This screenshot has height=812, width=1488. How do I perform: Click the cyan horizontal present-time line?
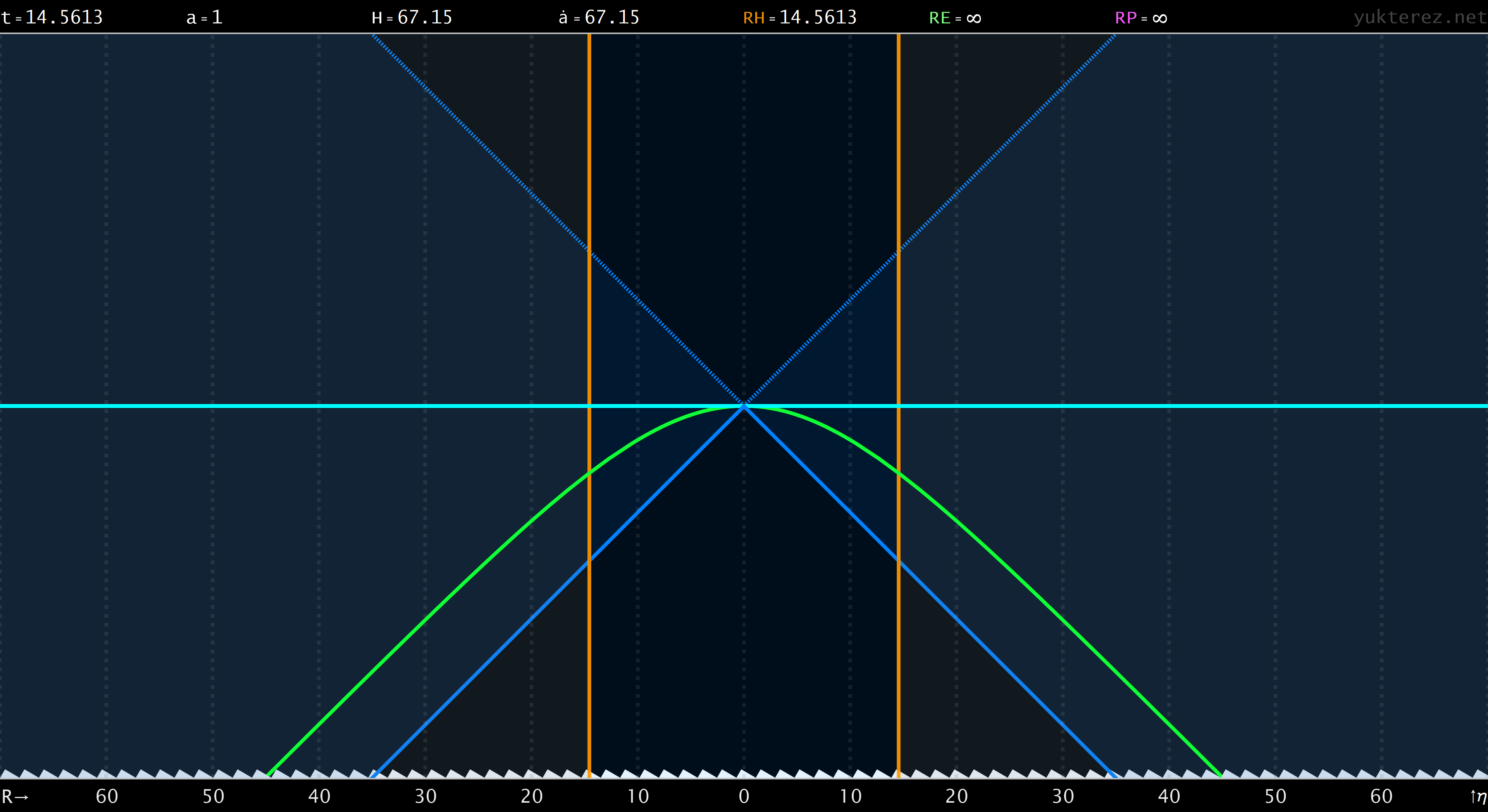(x=744, y=406)
